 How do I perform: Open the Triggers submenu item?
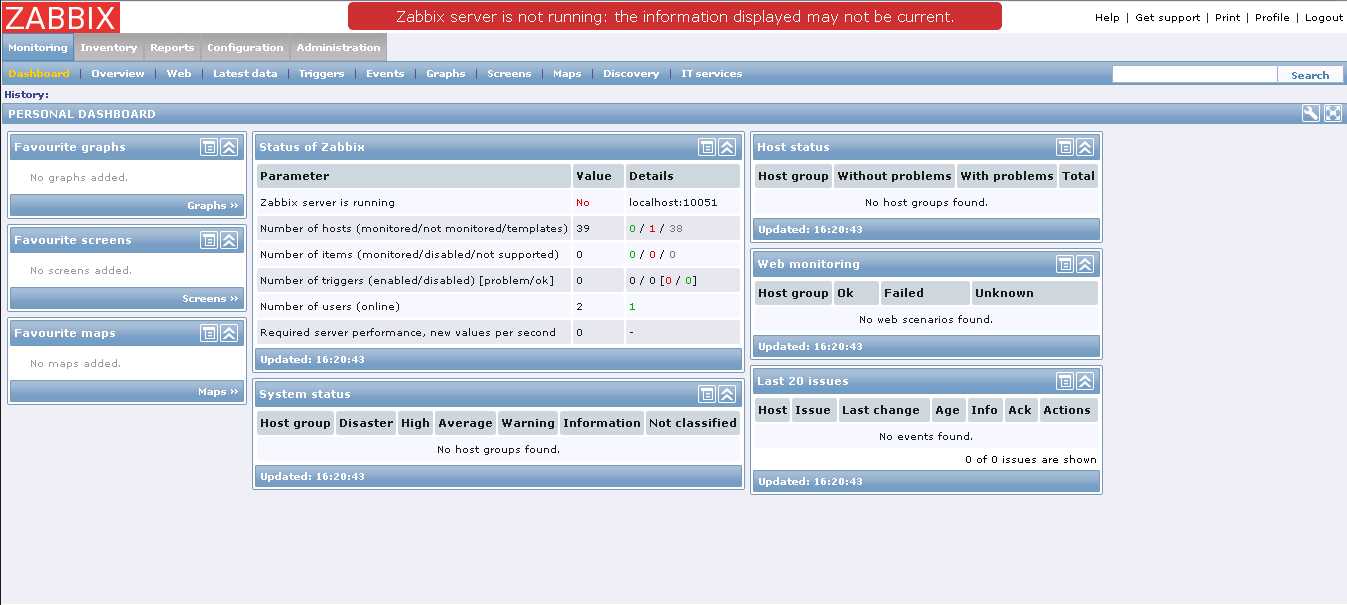click(x=321, y=74)
